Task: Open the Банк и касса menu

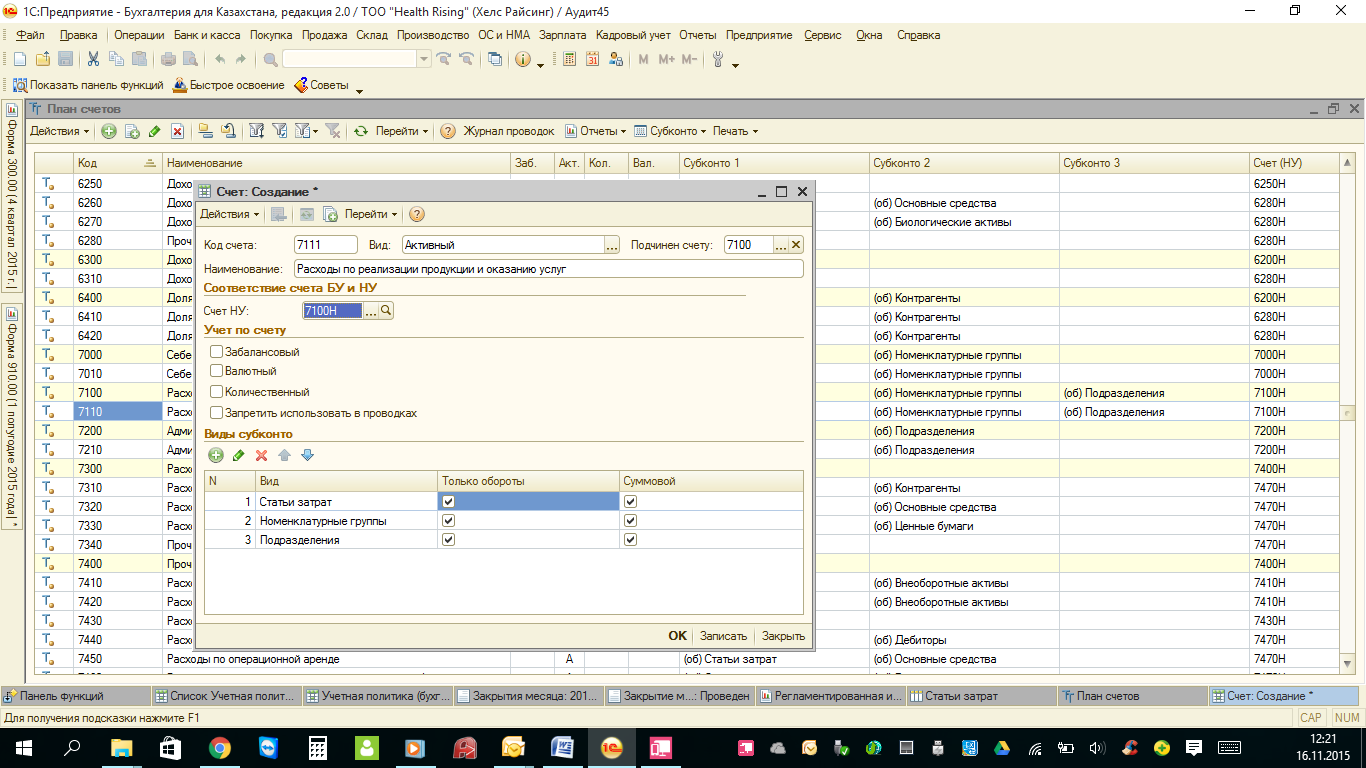Action: pos(207,35)
